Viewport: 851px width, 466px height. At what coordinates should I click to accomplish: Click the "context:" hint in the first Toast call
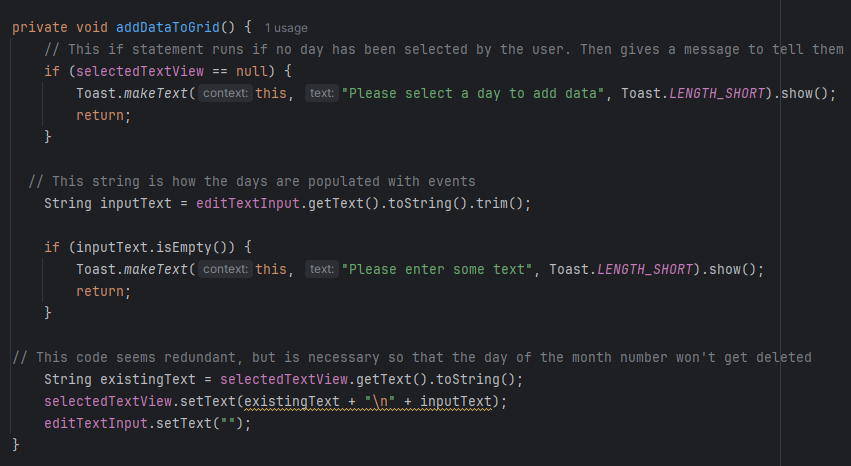pyautogui.click(x=225, y=93)
